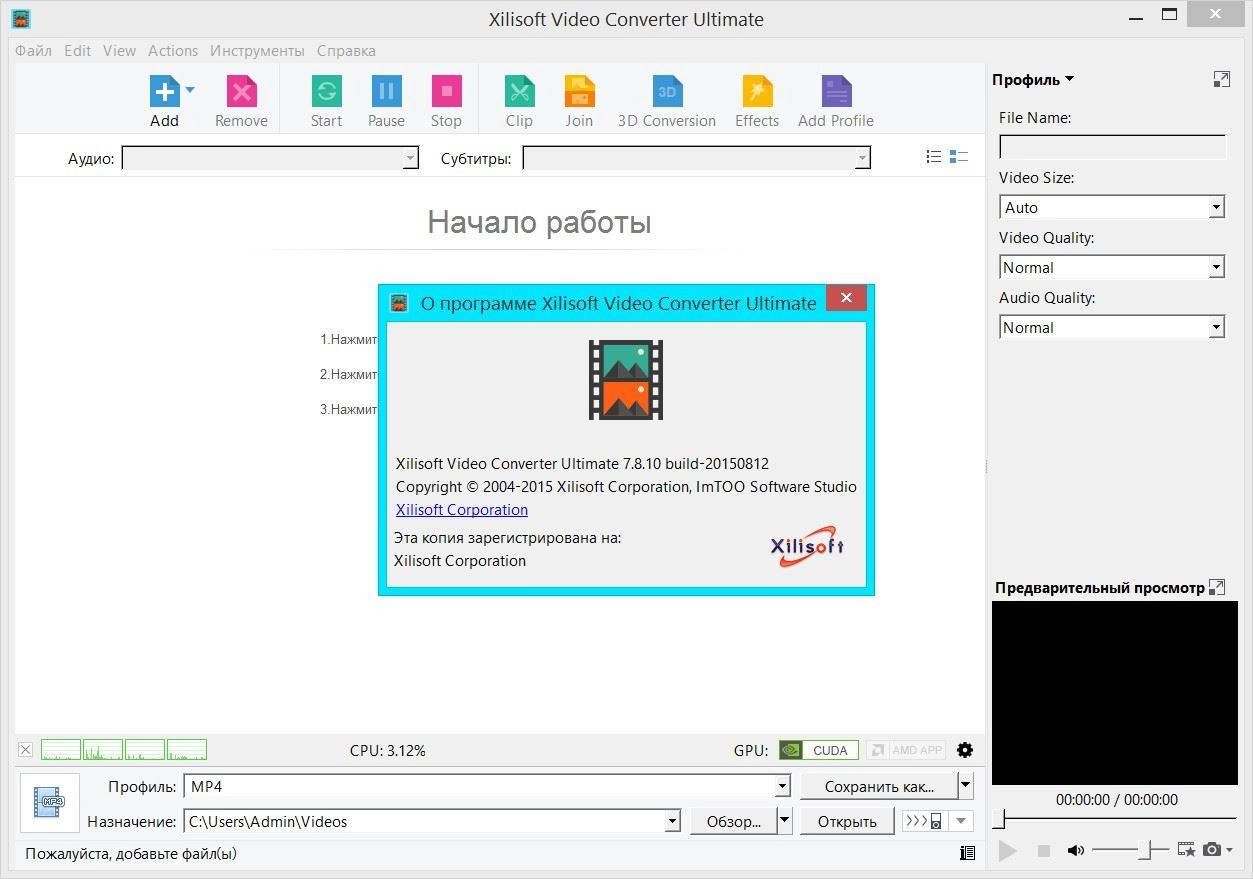Viewport: 1253px width, 879px height.
Task: Open the Справка menu
Action: point(346,51)
